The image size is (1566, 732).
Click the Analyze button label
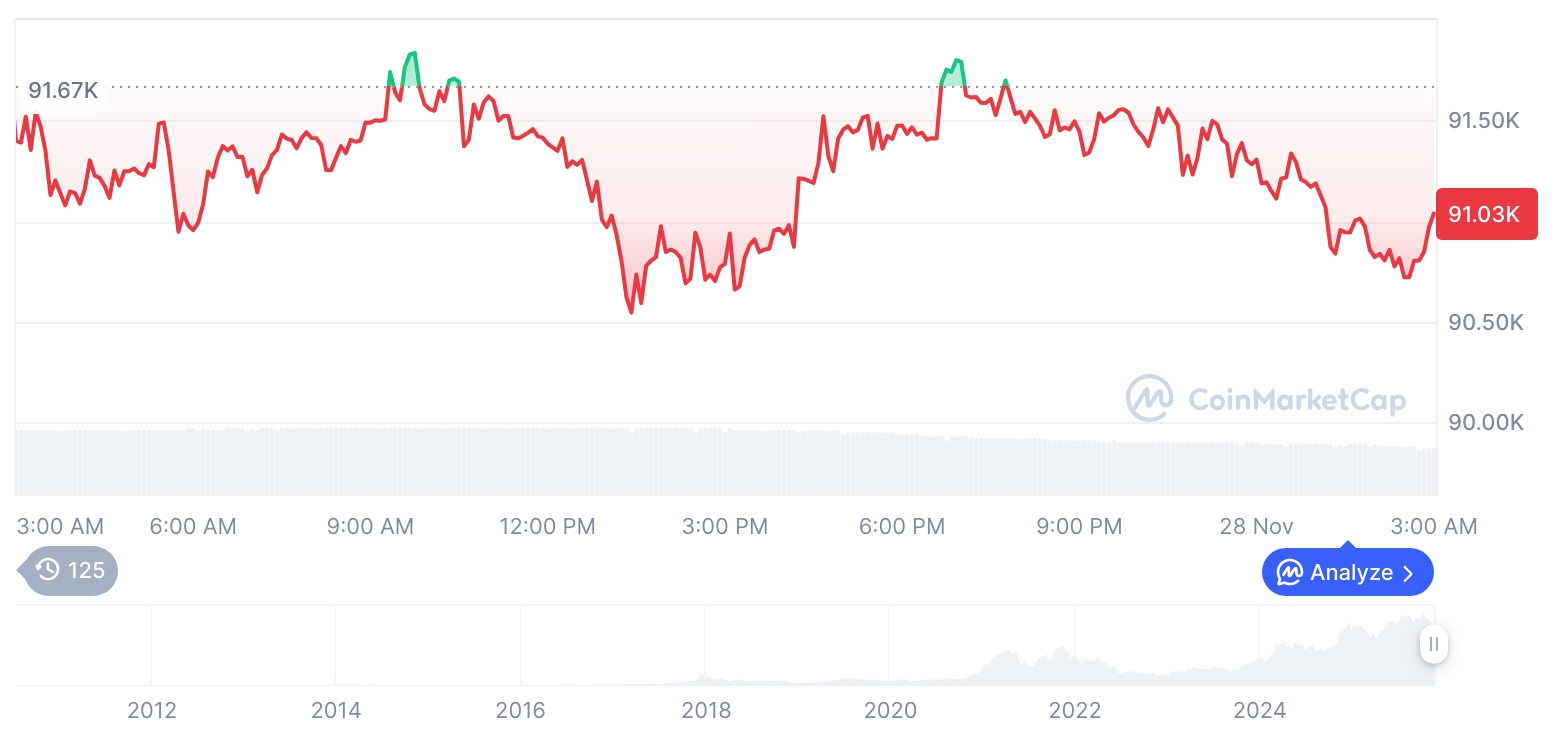click(1351, 573)
